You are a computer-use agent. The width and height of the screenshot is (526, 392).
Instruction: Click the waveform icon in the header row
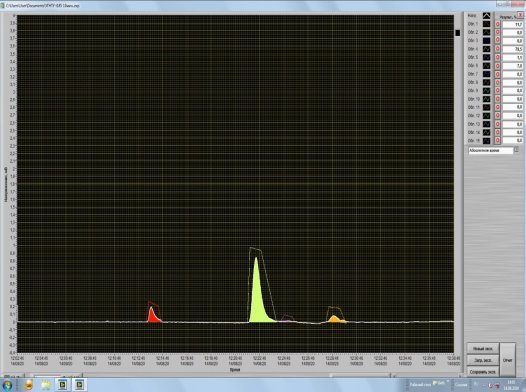(486, 16)
